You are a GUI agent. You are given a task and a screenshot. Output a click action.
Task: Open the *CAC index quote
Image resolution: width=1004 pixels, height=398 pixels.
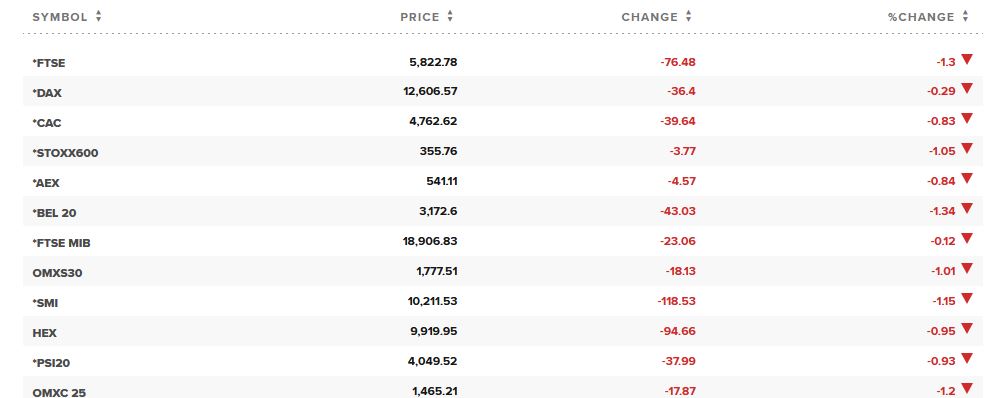point(47,123)
